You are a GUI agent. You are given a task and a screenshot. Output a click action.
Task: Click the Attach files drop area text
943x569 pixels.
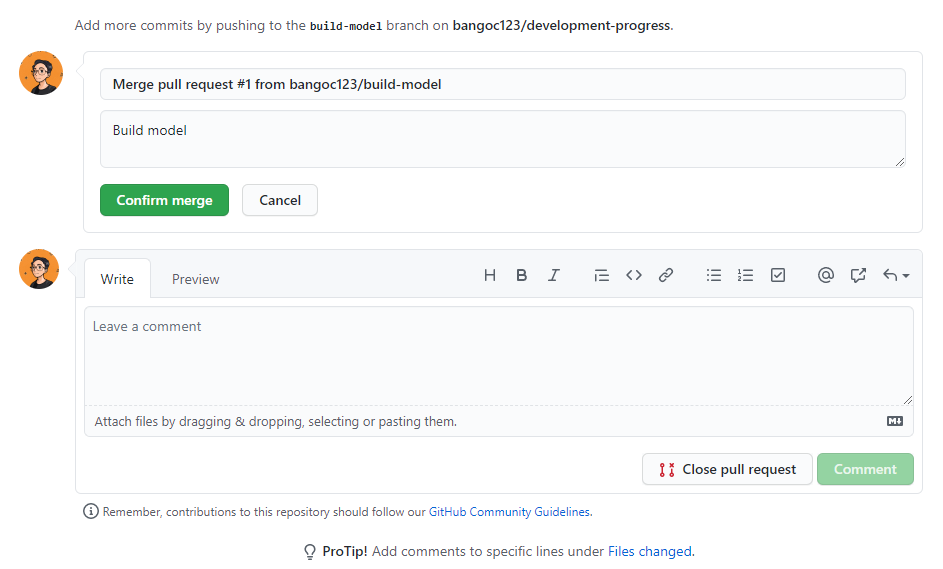point(275,422)
